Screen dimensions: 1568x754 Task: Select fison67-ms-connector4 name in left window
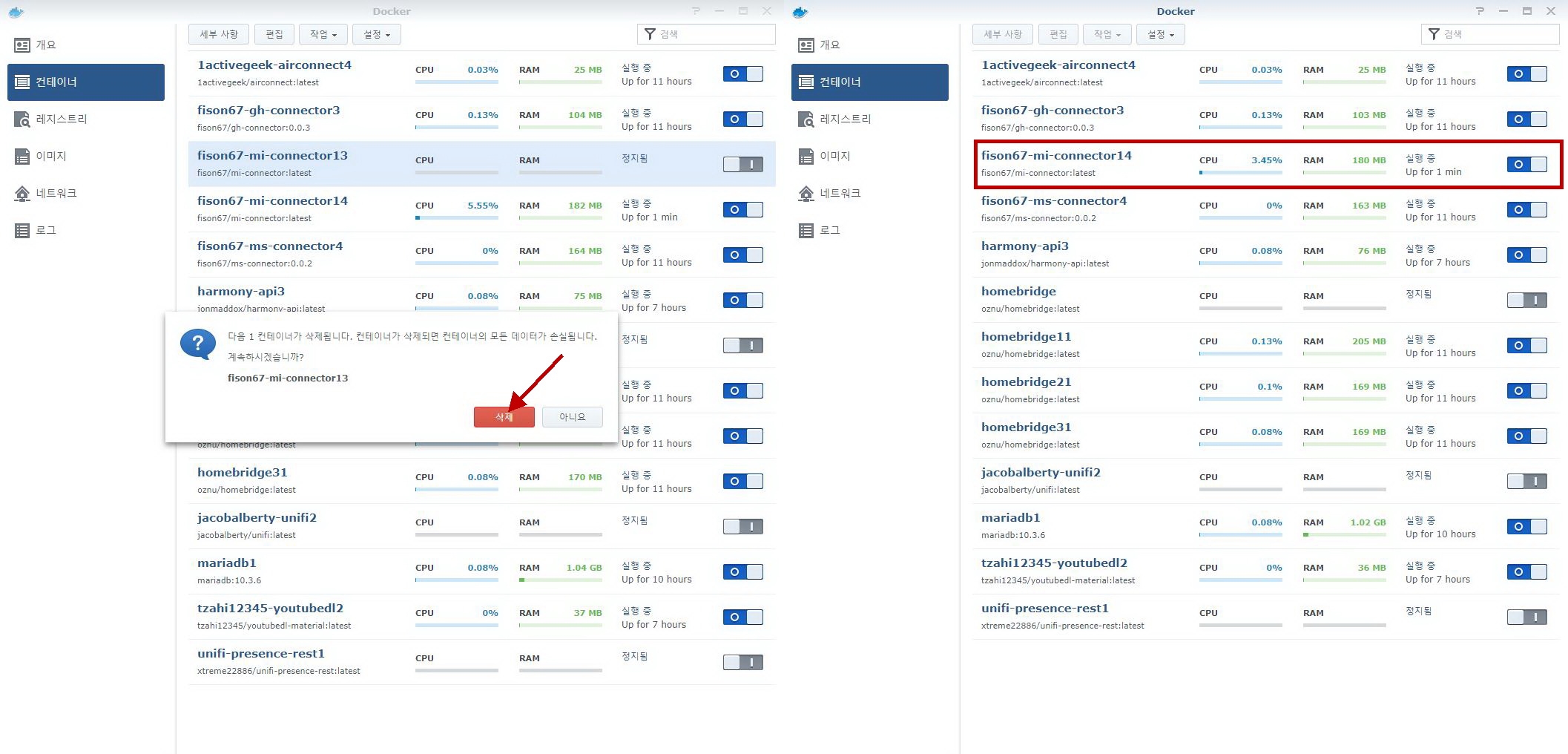point(270,246)
